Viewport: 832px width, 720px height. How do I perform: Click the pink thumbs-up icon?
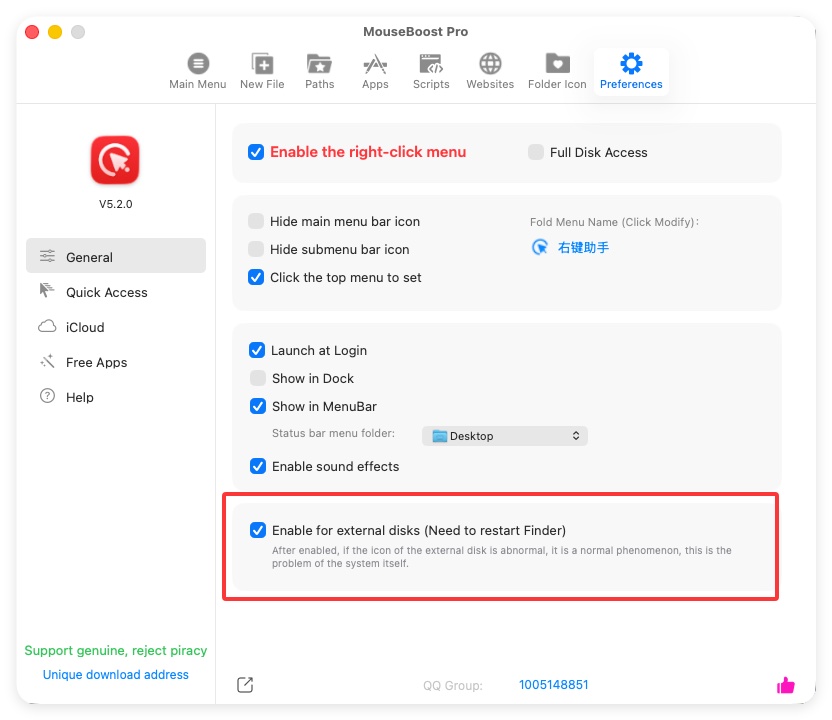click(786, 685)
